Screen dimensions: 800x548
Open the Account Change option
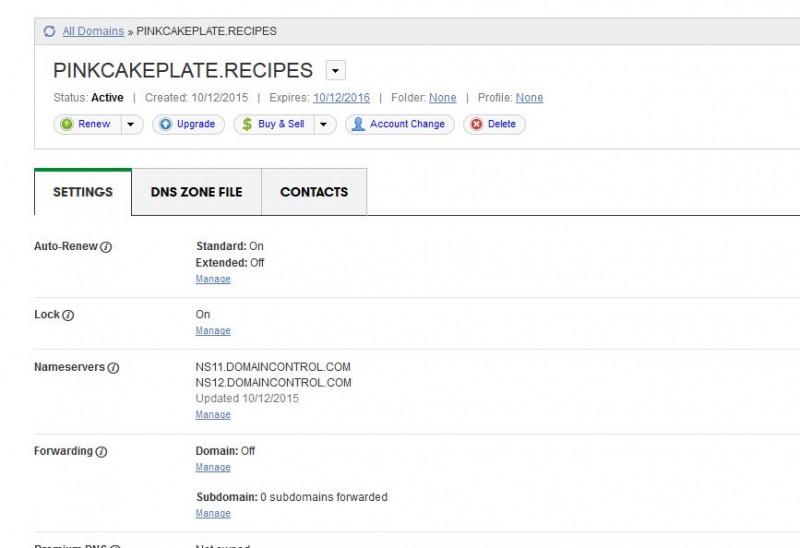point(400,124)
